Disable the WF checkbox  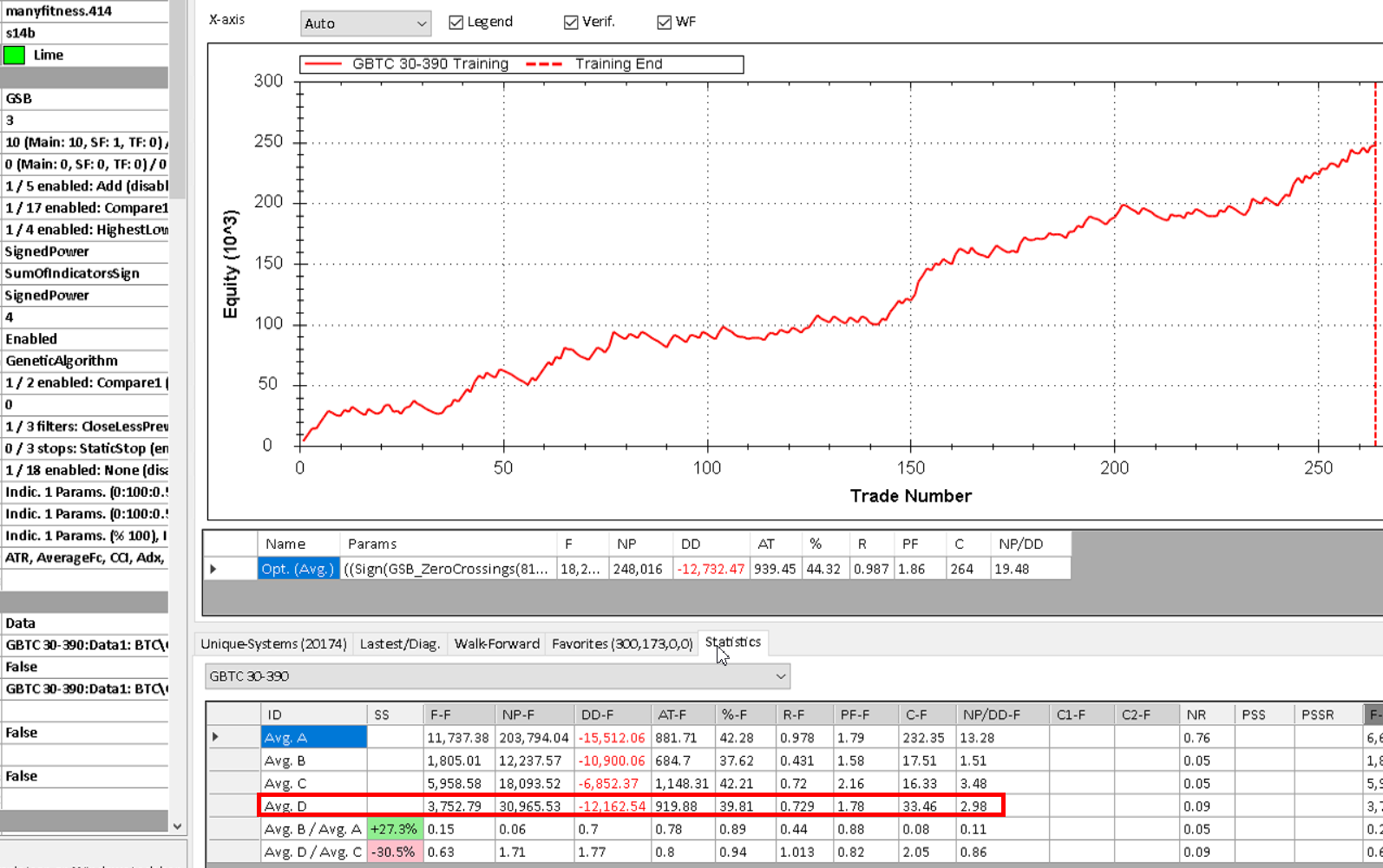click(665, 23)
